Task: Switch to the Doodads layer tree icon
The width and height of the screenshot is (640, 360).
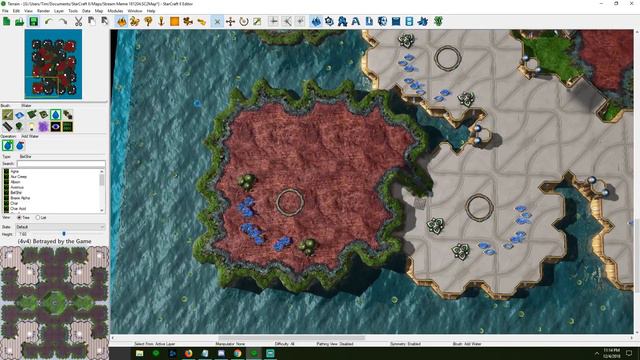Action: [x=148, y=22]
